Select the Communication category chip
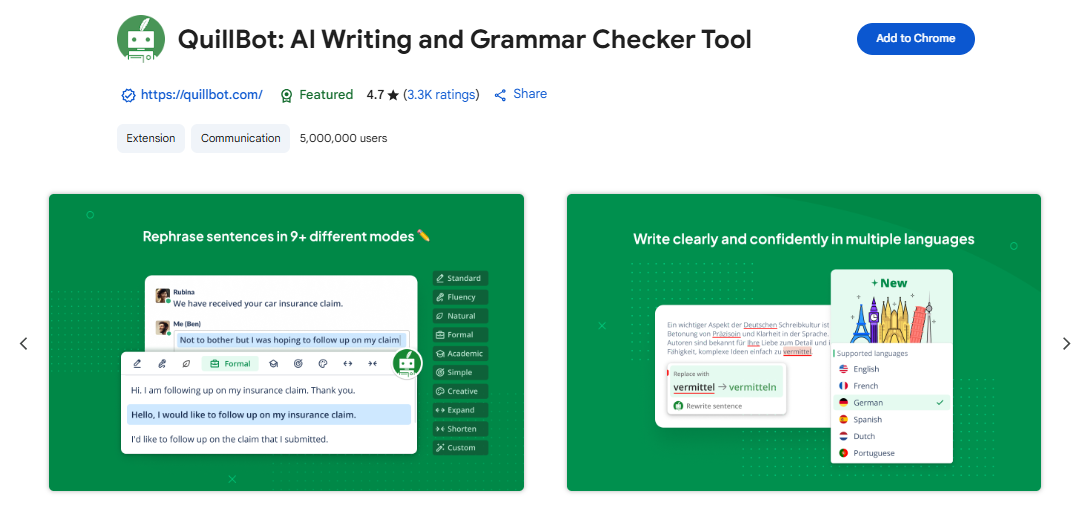The height and width of the screenshot is (512, 1091). tap(240, 139)
